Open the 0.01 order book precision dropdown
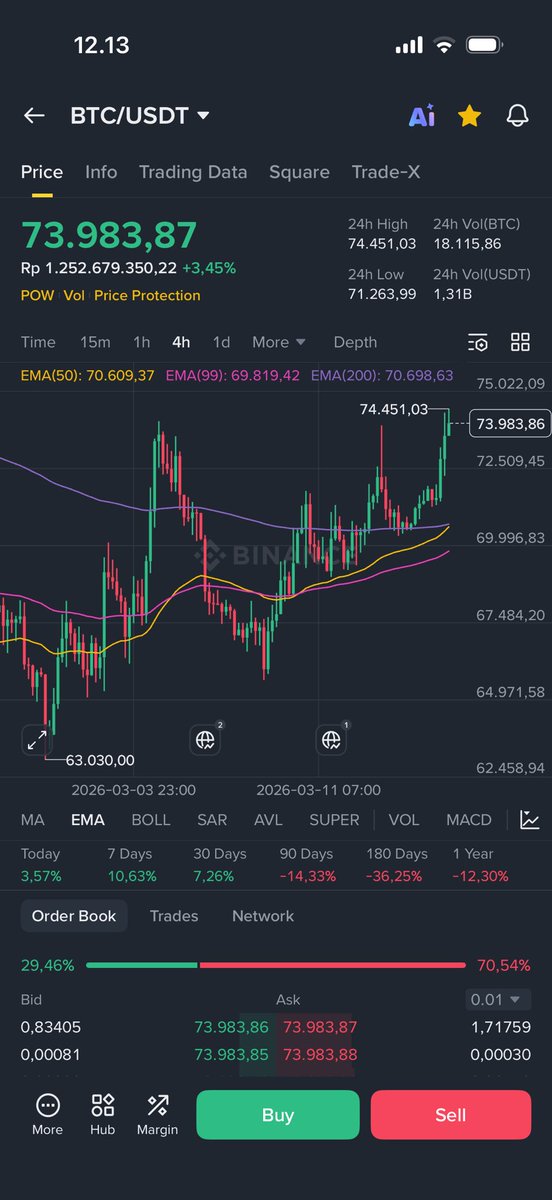This screenshot has width=552, height=1200. [x=499, y=999]
